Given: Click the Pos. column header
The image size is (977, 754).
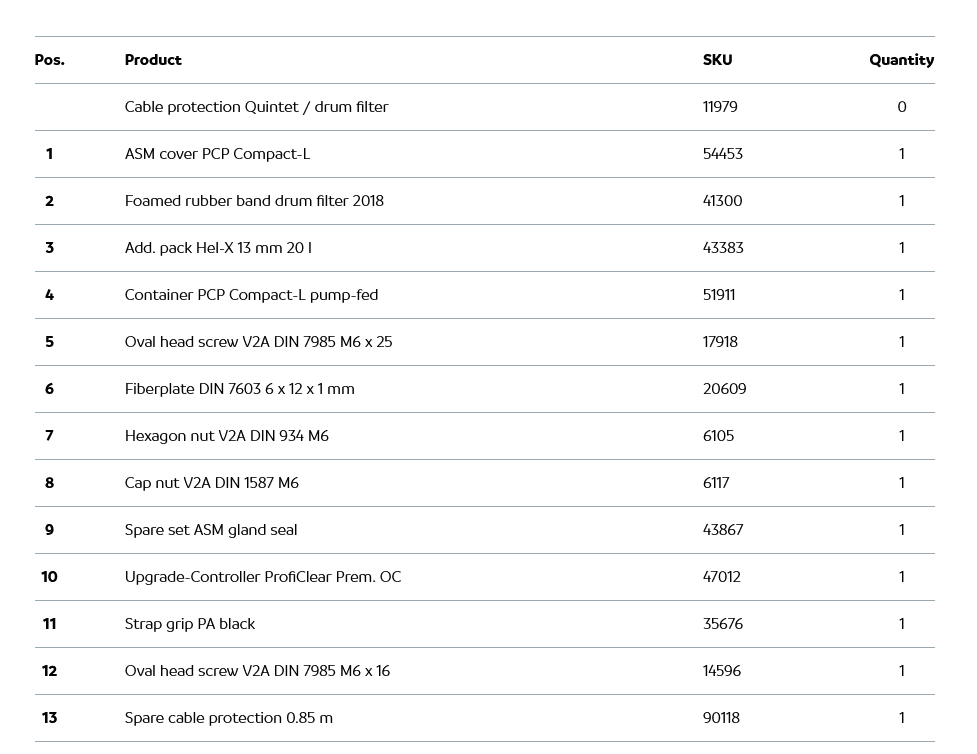Looking at the screenshot, I should point(49,60).
